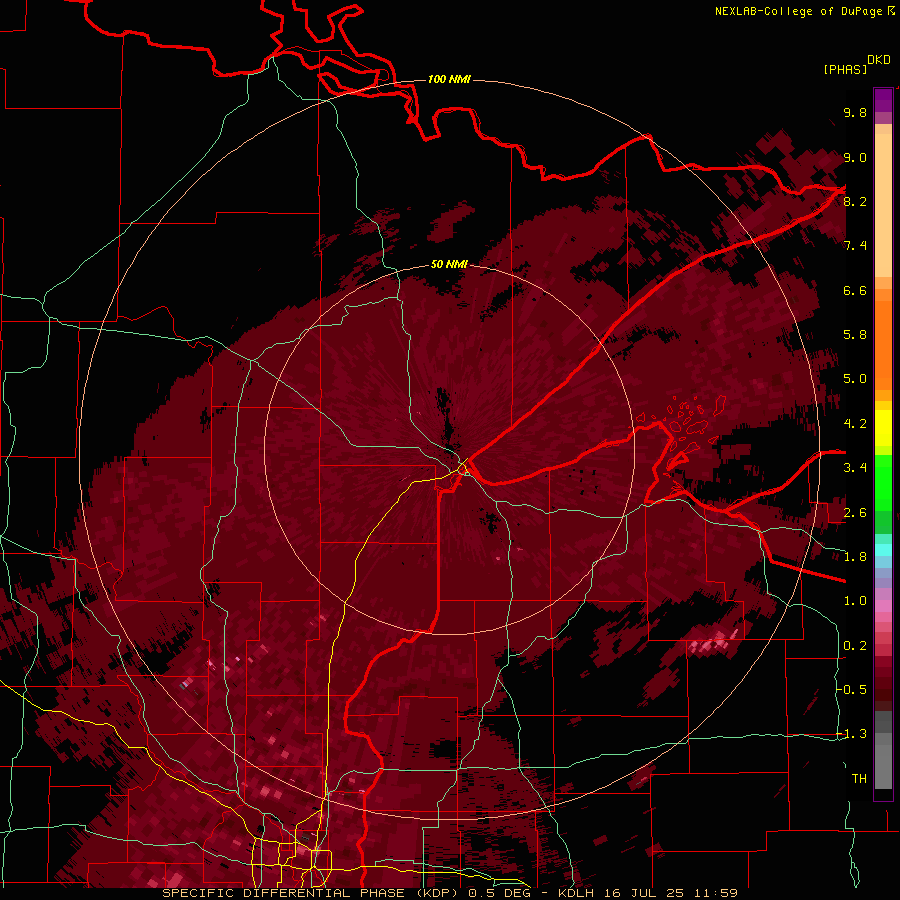This screenshot has height=900, width=900.
Task: Select the 5.0 scale value
Action: click(x=855, y=379)
